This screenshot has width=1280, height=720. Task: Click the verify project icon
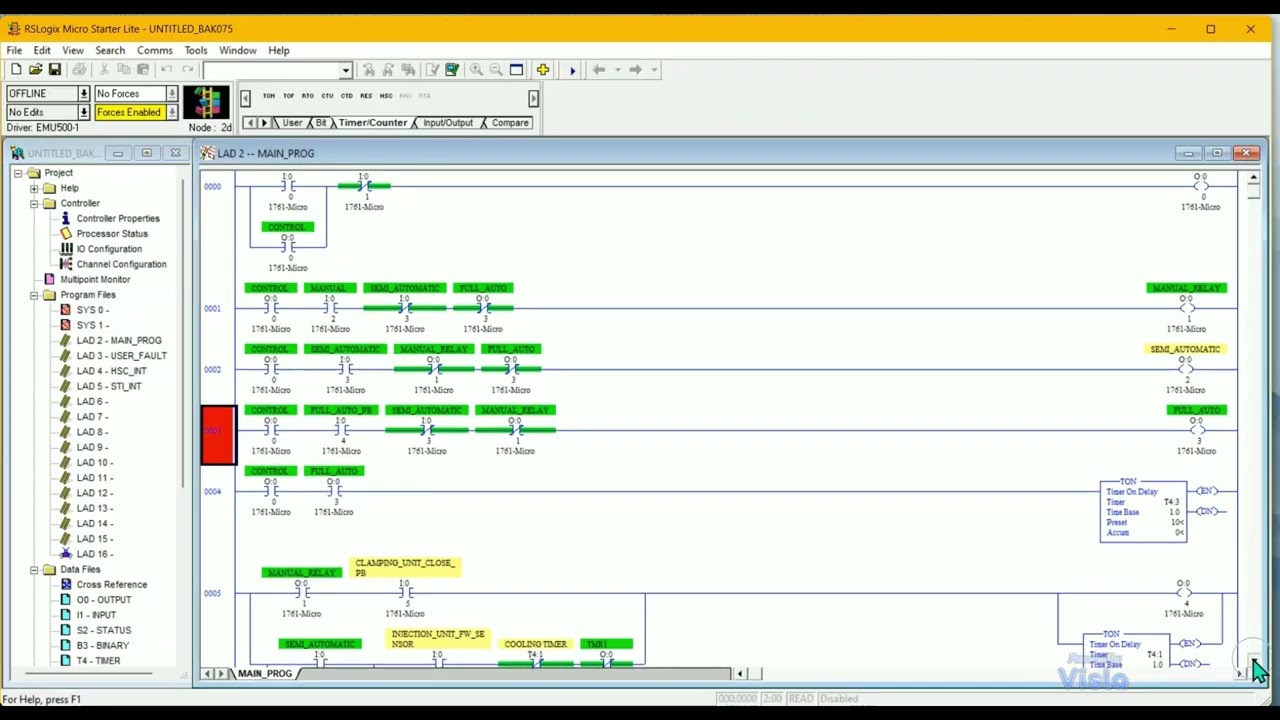pos(452,70)
